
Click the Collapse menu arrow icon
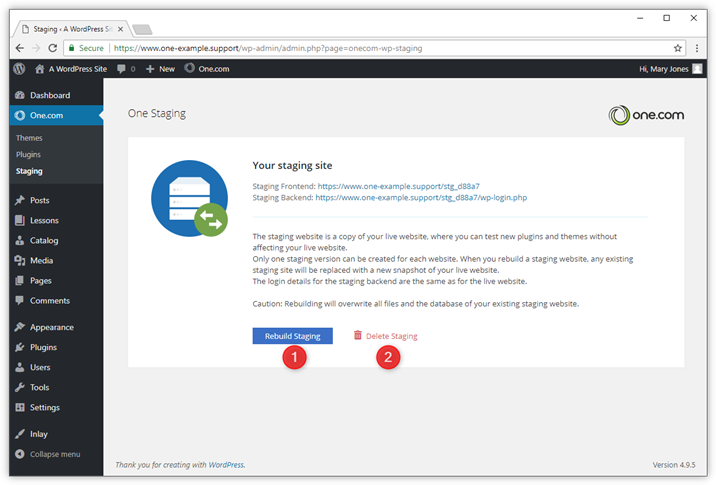click(20, 454)
